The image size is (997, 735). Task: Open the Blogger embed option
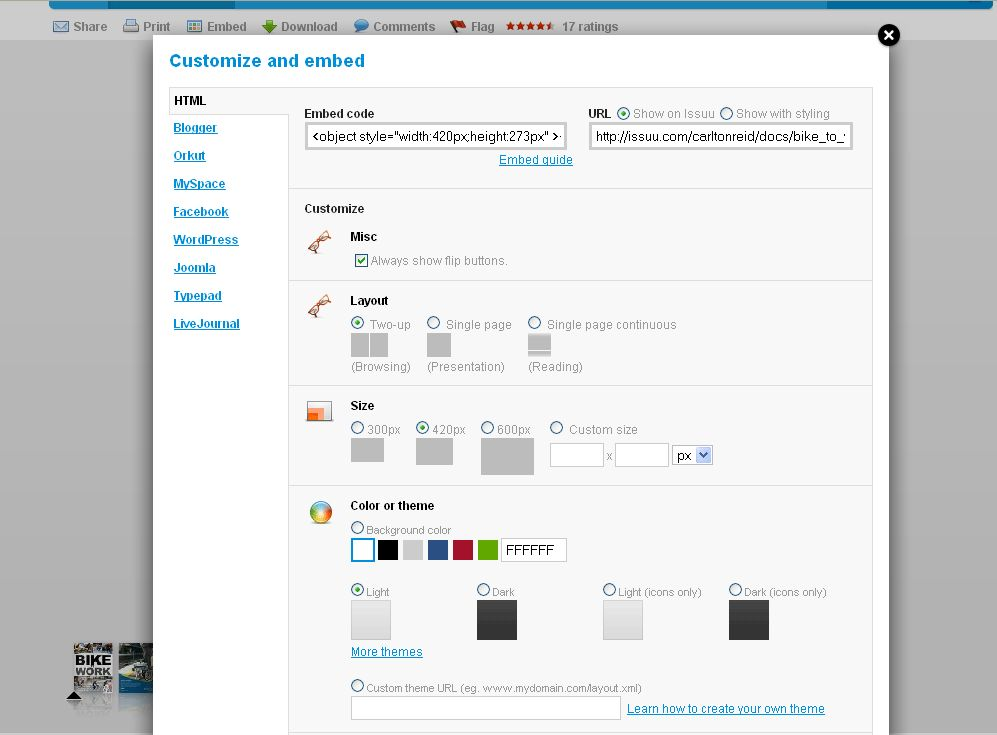tap(195, 128)
